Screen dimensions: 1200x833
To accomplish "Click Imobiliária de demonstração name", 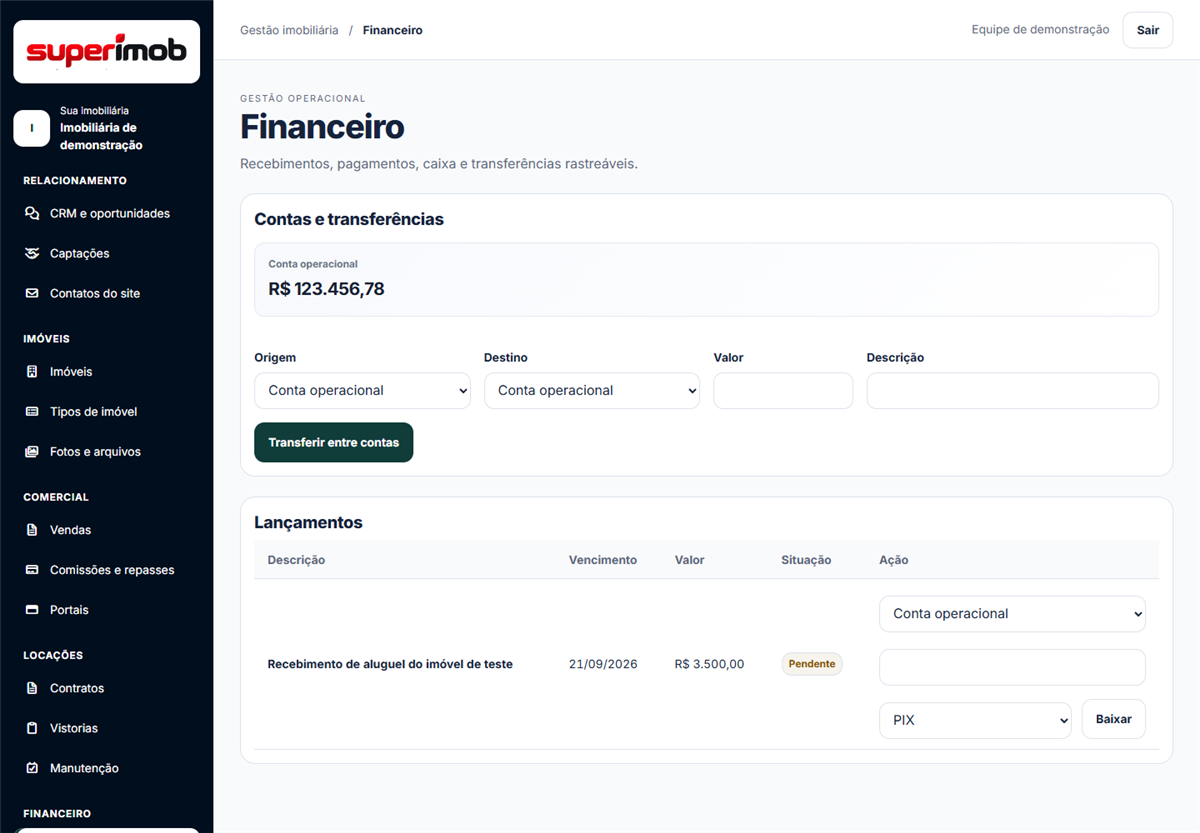I will (x=101, y=136).
